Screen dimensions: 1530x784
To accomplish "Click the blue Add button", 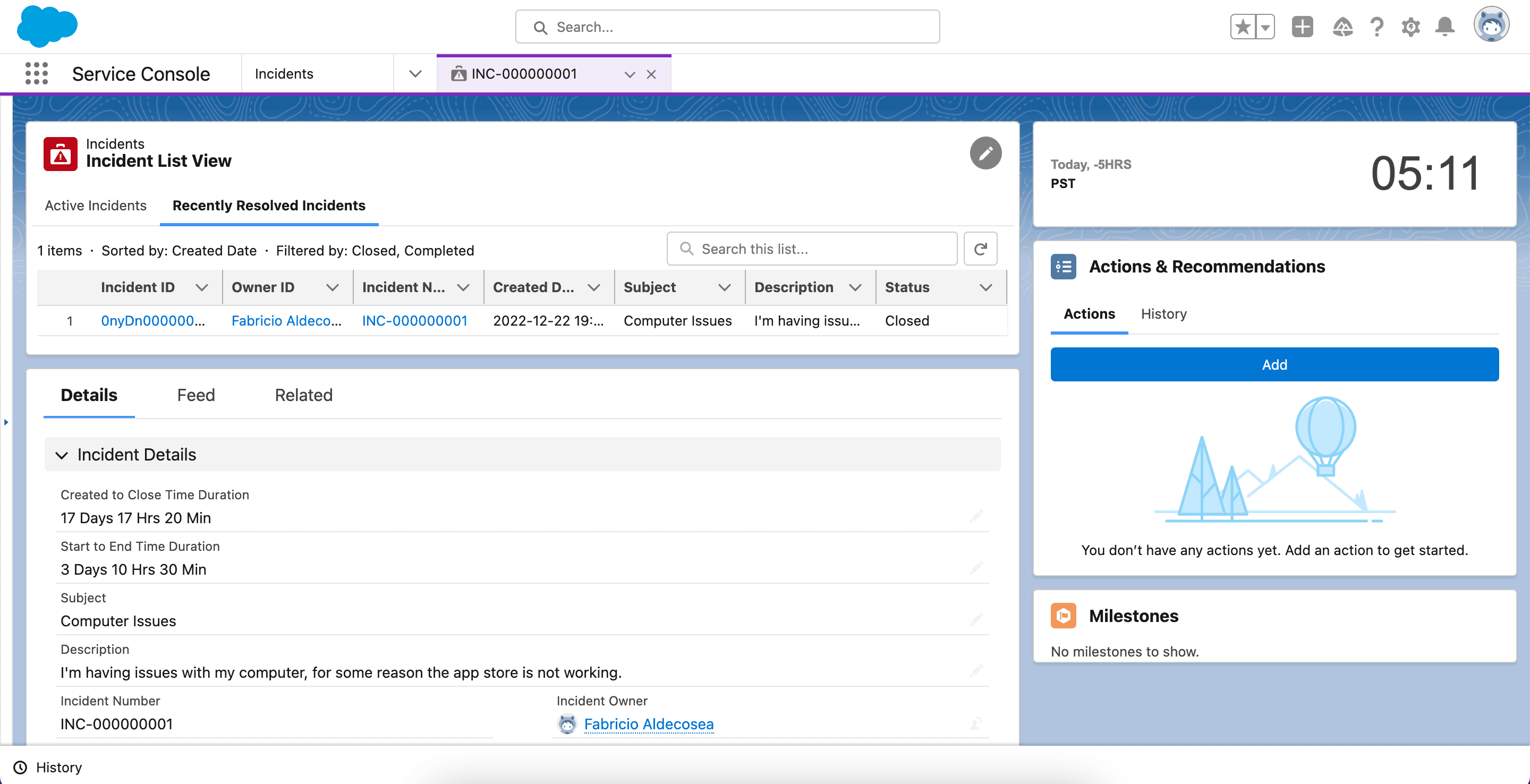I will click(1274, 364).
